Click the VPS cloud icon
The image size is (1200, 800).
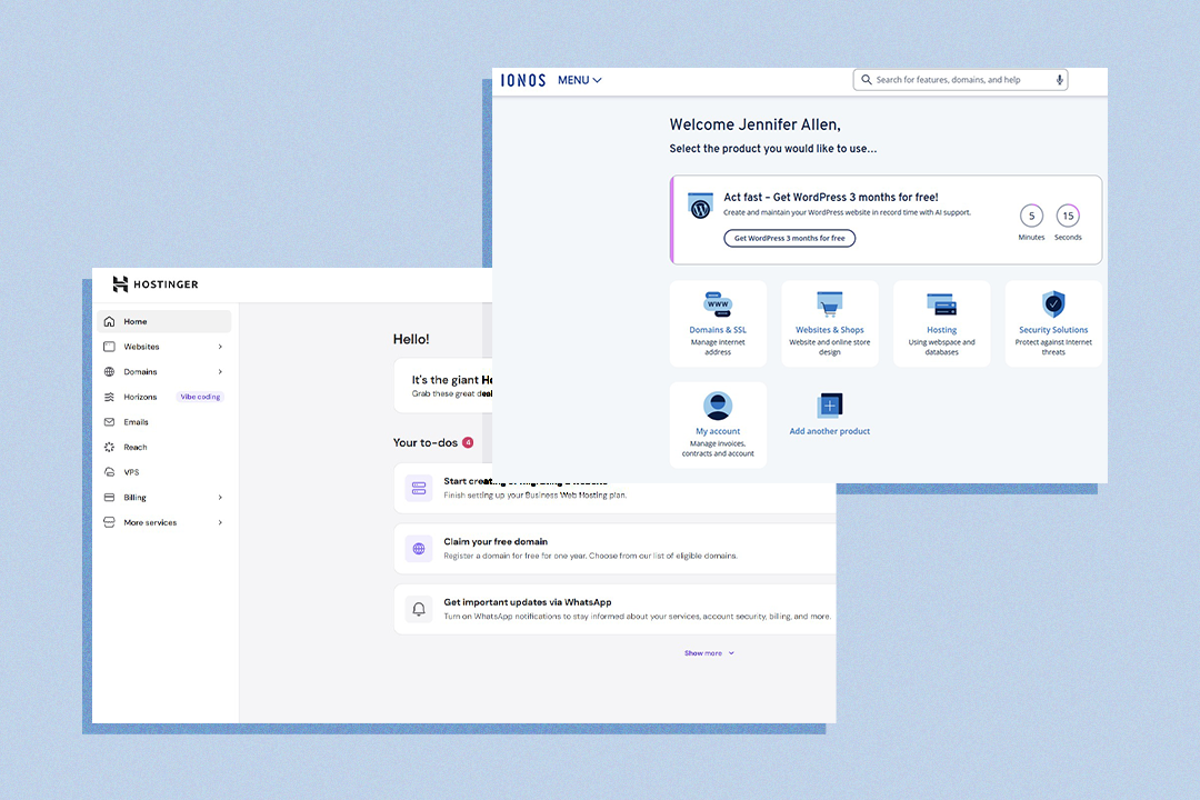[109, 472]
